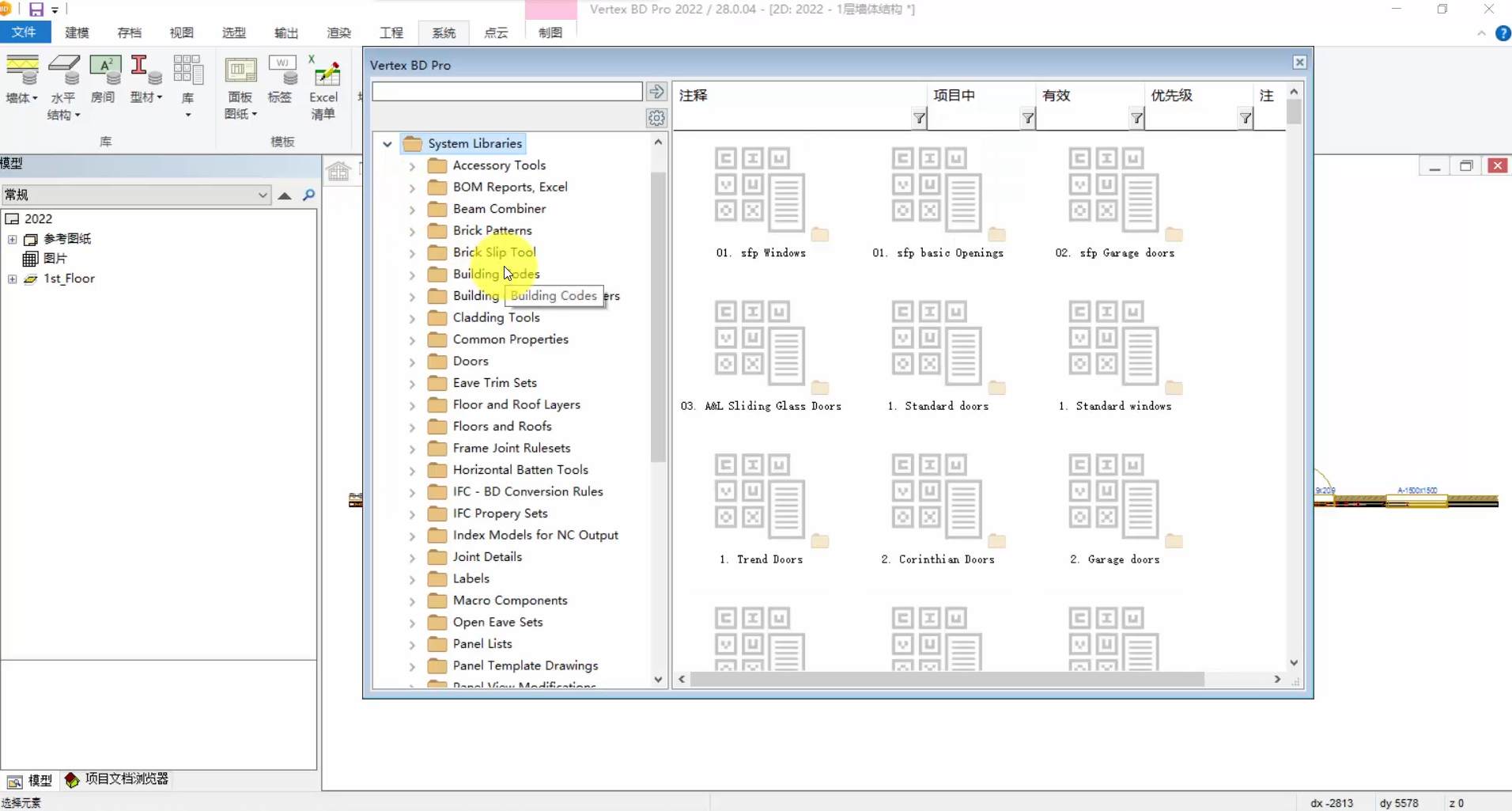Open the 型材 profile library tool
The height and width of the screenshot is (811, 1512).
(x=146, y=80)
